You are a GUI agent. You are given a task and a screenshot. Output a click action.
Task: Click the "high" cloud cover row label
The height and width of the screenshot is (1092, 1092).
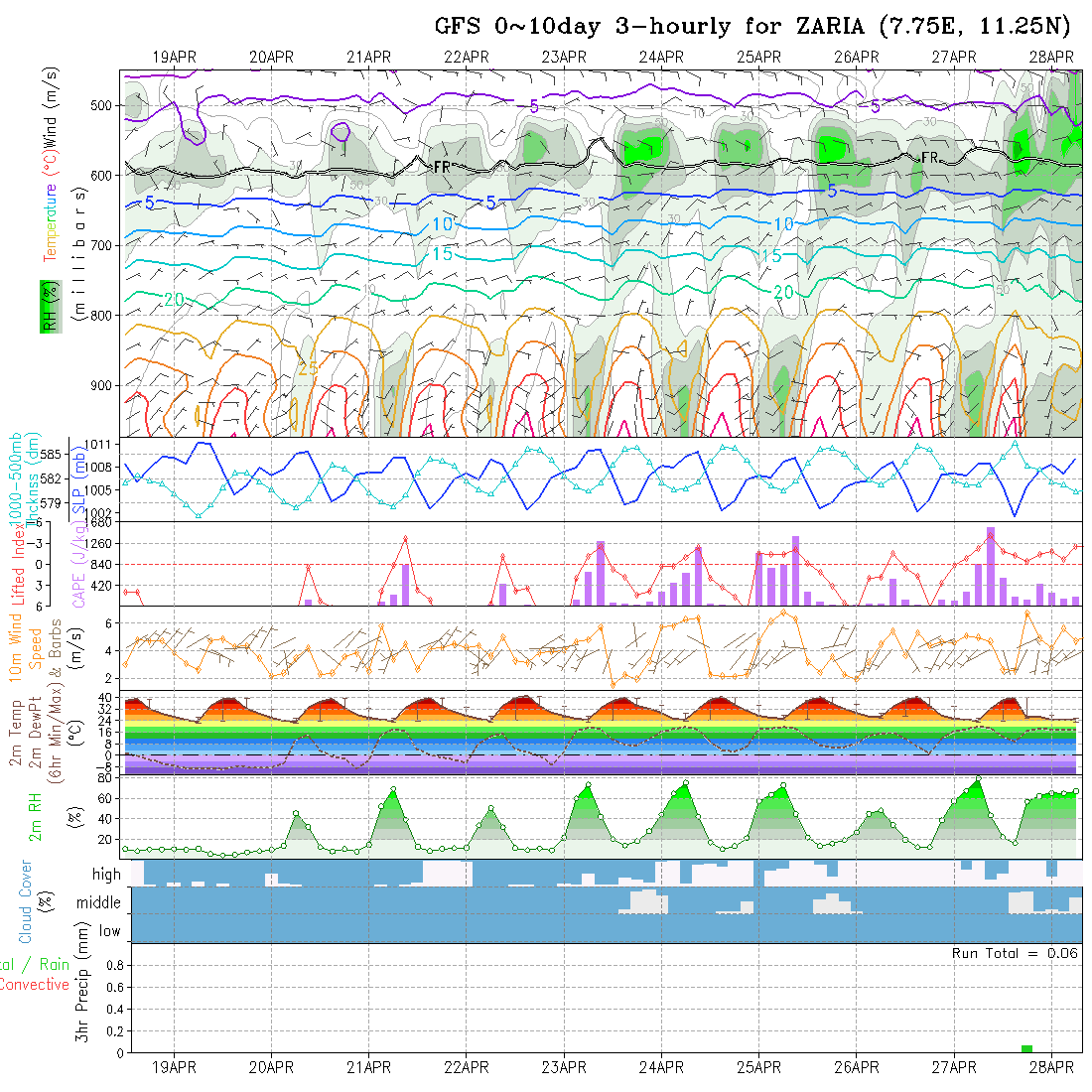[x=106, y=875]
